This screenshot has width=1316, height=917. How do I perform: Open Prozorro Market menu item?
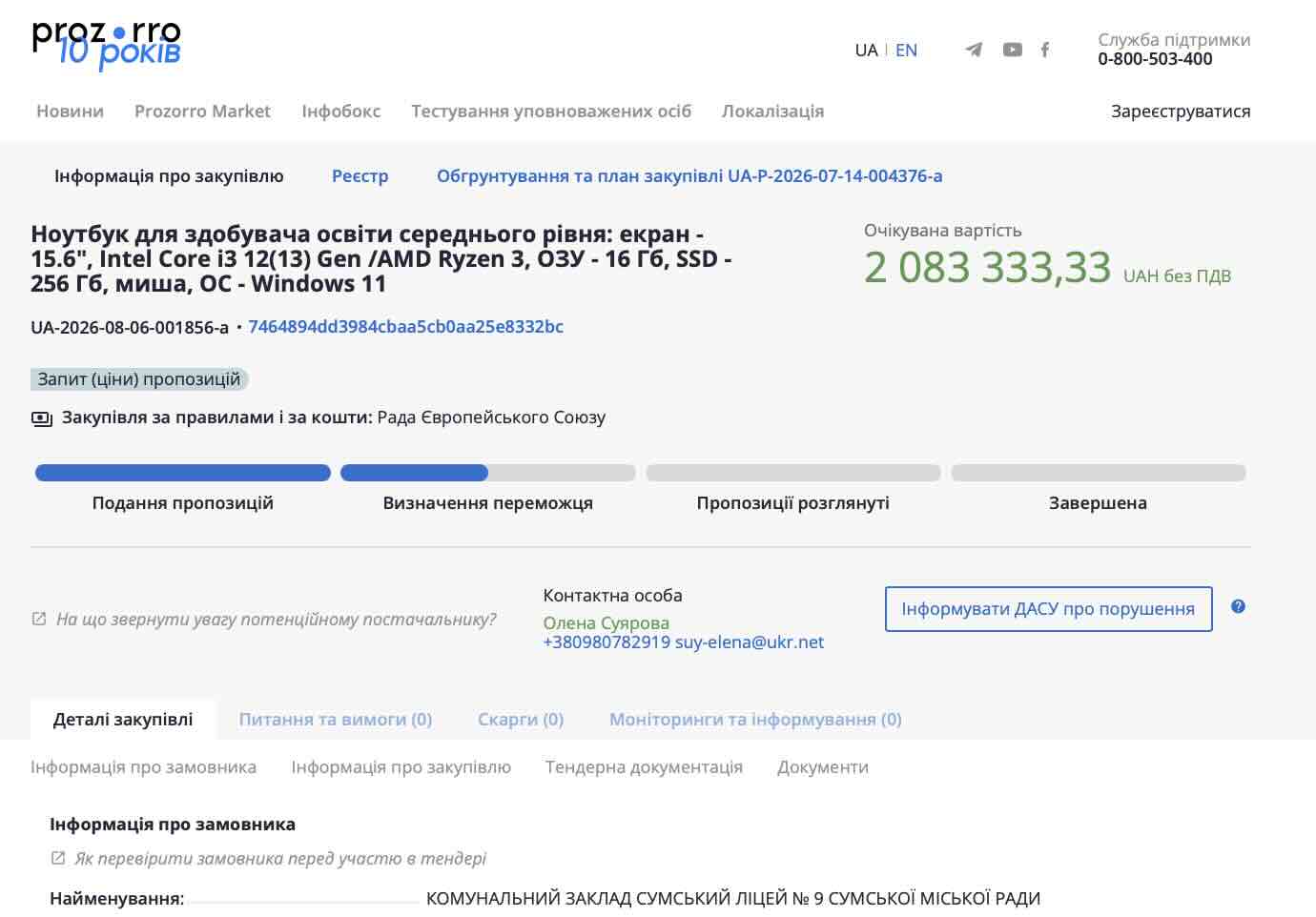(202, 111)
